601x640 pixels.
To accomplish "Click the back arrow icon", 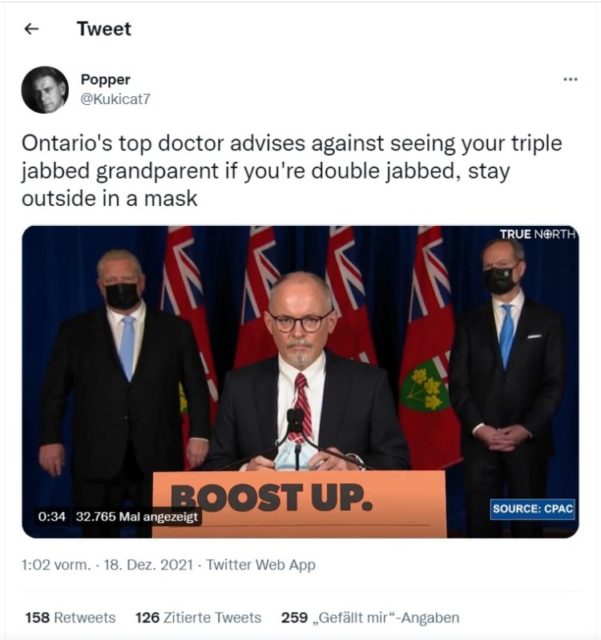I will (x=31, y=29).
